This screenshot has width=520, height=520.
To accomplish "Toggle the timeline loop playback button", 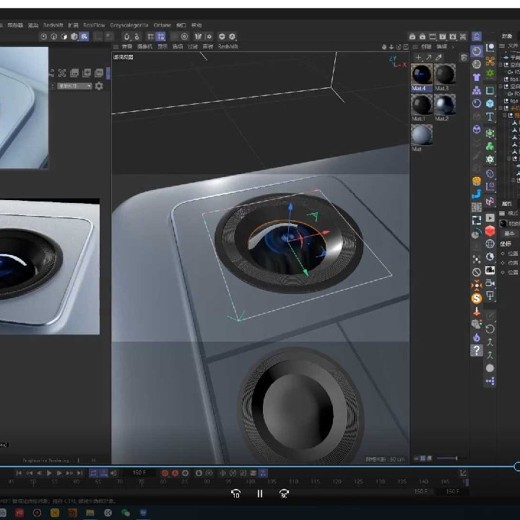I will tap(93, 473).
